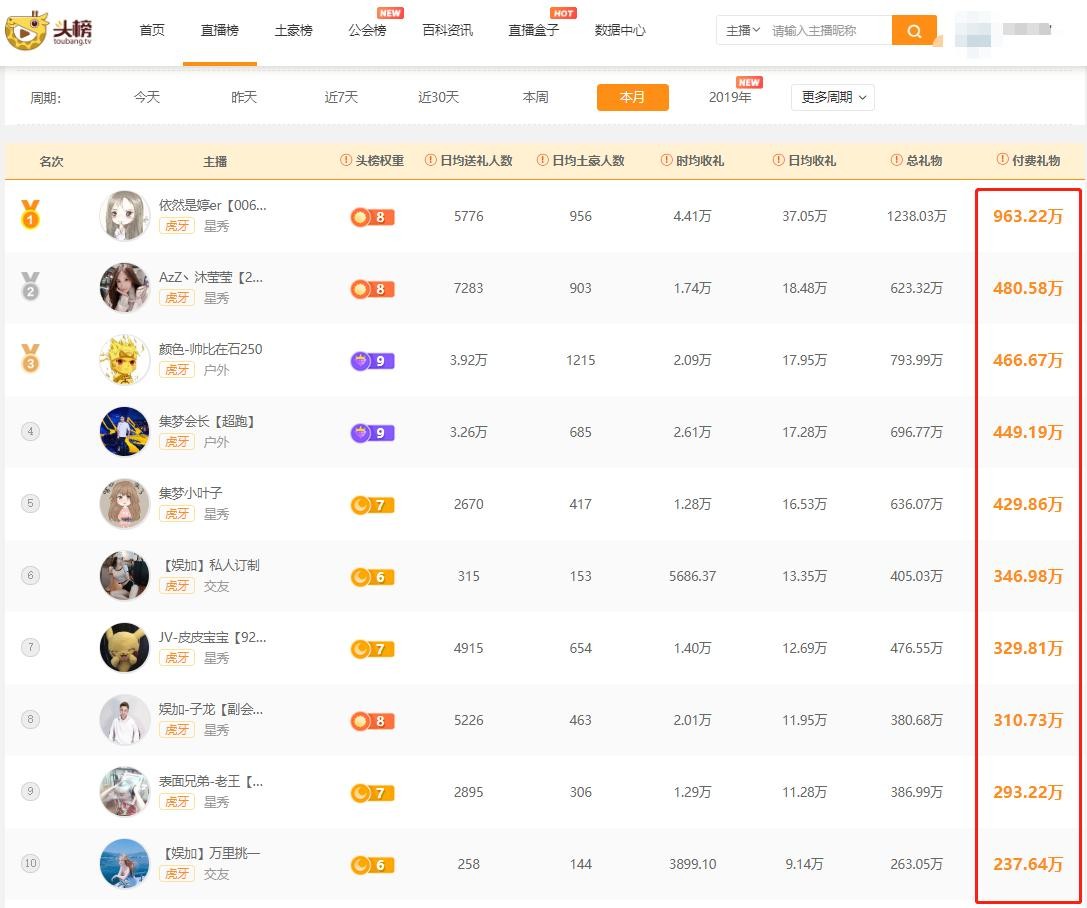Sort by the 总礼物 column header
The width and height of the screenshot is (1087, 908).
click(916, 161)
